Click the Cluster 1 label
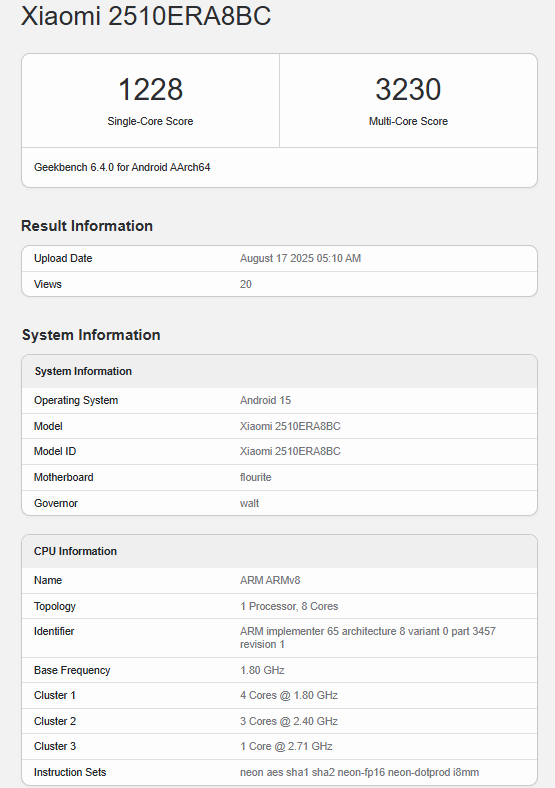Viewport: 555px width, 788px height. (x=55, y=696)
